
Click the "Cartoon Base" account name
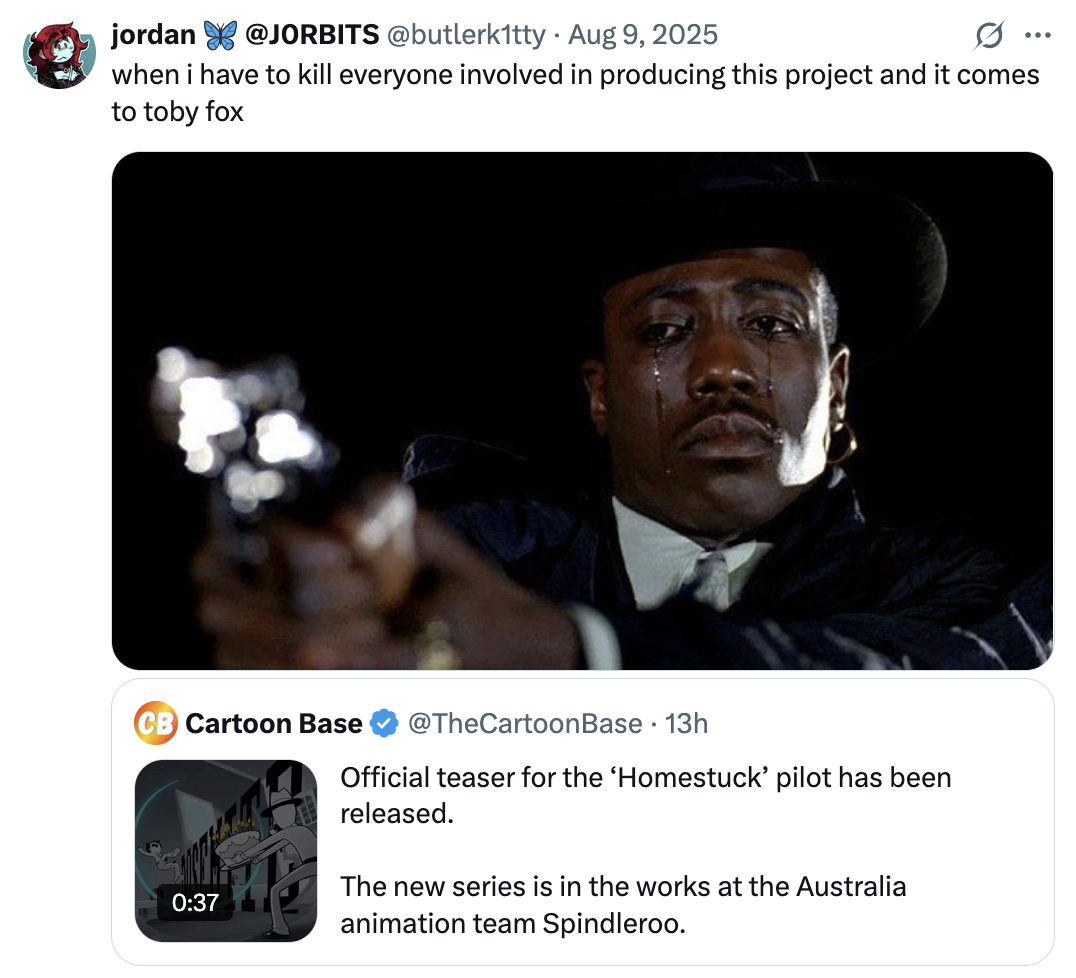274,723
